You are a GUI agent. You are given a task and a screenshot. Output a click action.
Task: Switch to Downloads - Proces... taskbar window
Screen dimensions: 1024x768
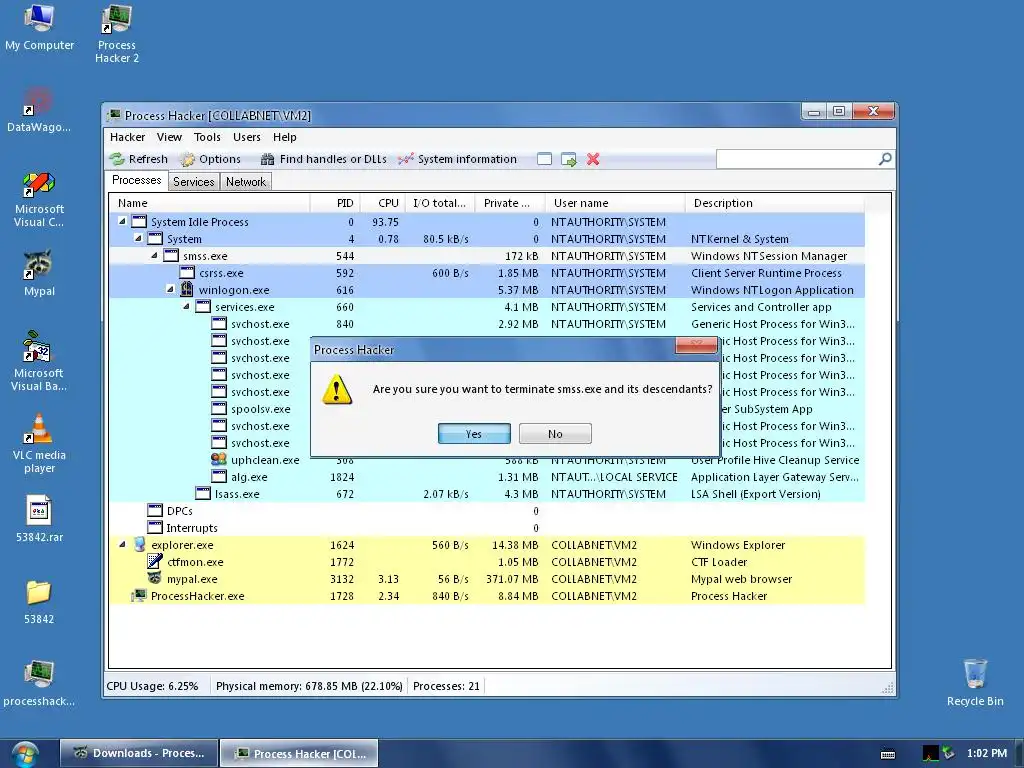pos(138,753)
